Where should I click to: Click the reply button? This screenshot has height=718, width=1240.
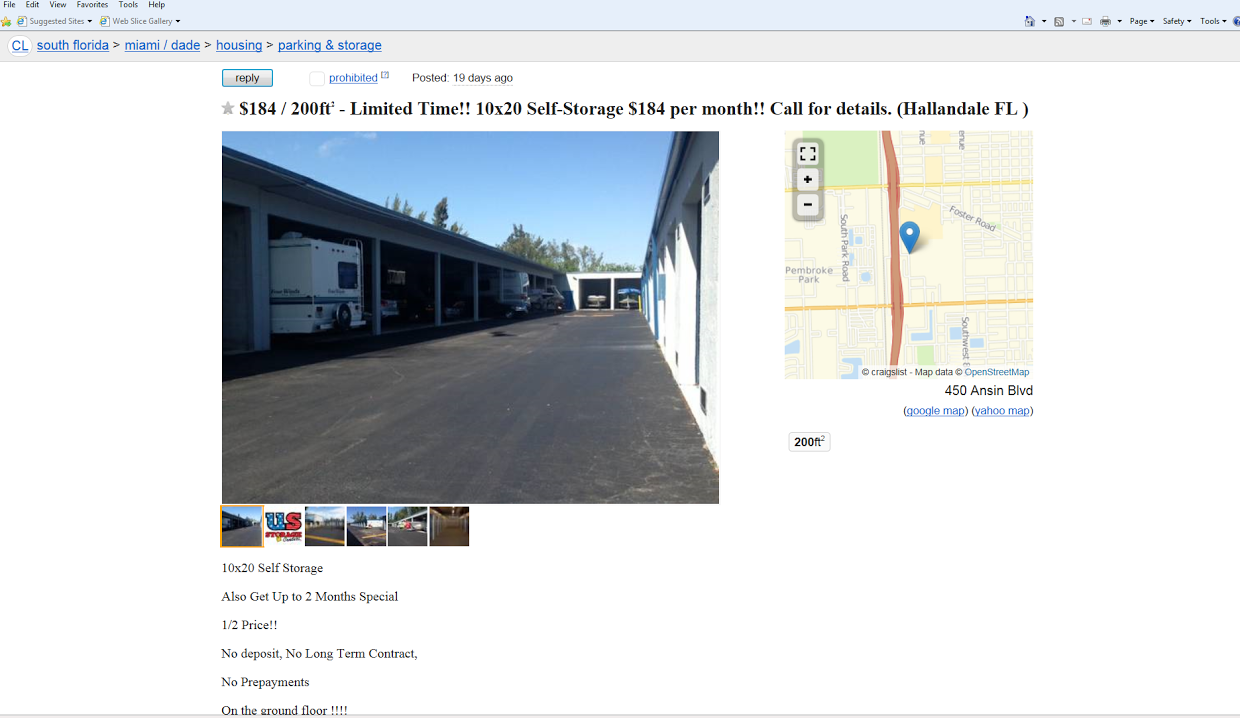pos(247,78)
